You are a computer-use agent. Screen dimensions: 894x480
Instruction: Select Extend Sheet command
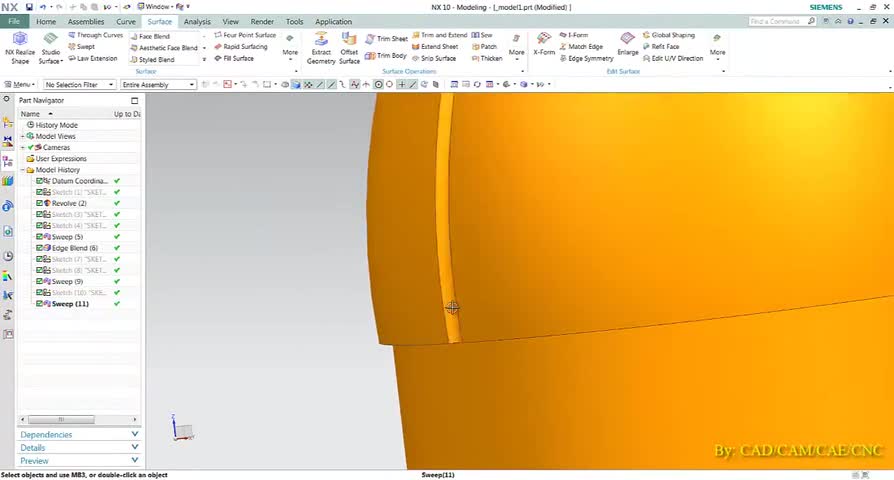pos(434,47)
